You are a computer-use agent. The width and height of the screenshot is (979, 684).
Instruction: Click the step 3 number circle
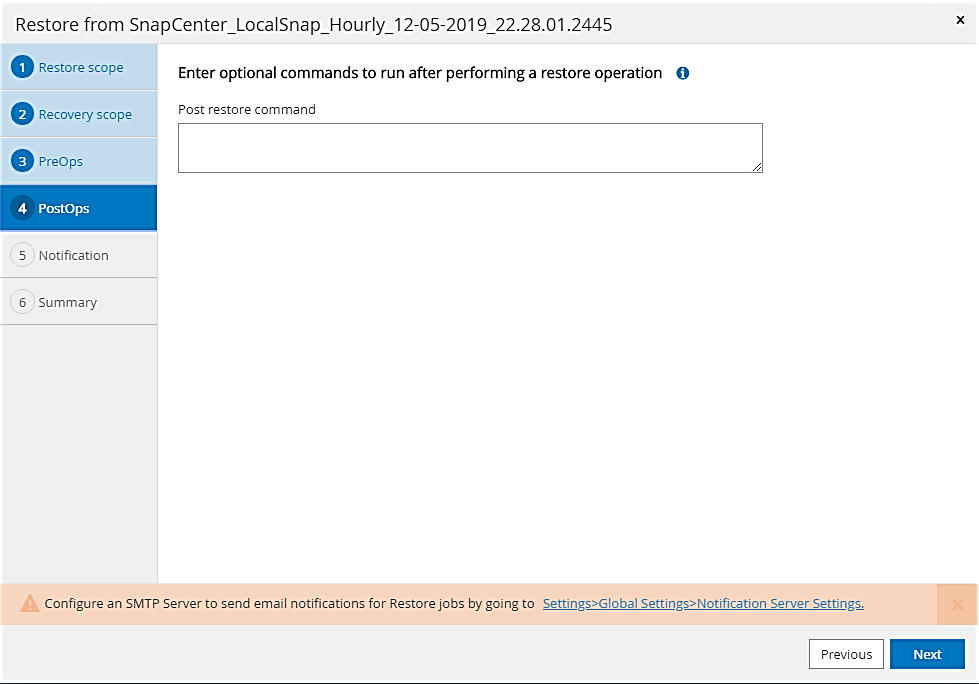click(22, 161)
